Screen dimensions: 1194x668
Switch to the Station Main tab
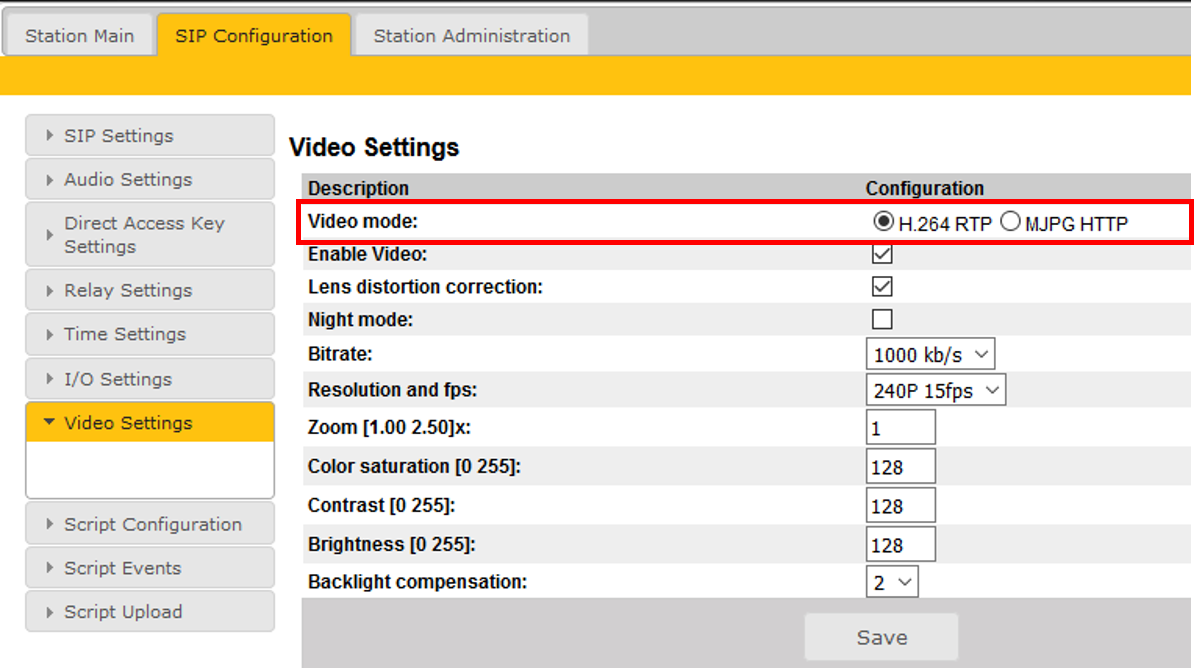tap(79, 36)
